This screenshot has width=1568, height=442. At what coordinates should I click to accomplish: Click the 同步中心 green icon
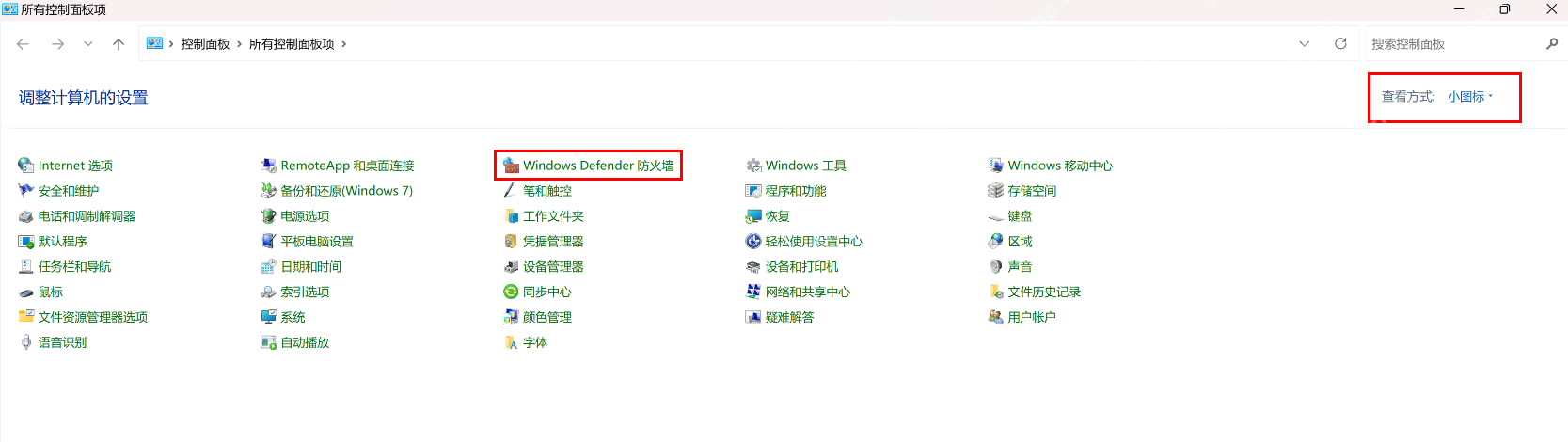(511, 292)
